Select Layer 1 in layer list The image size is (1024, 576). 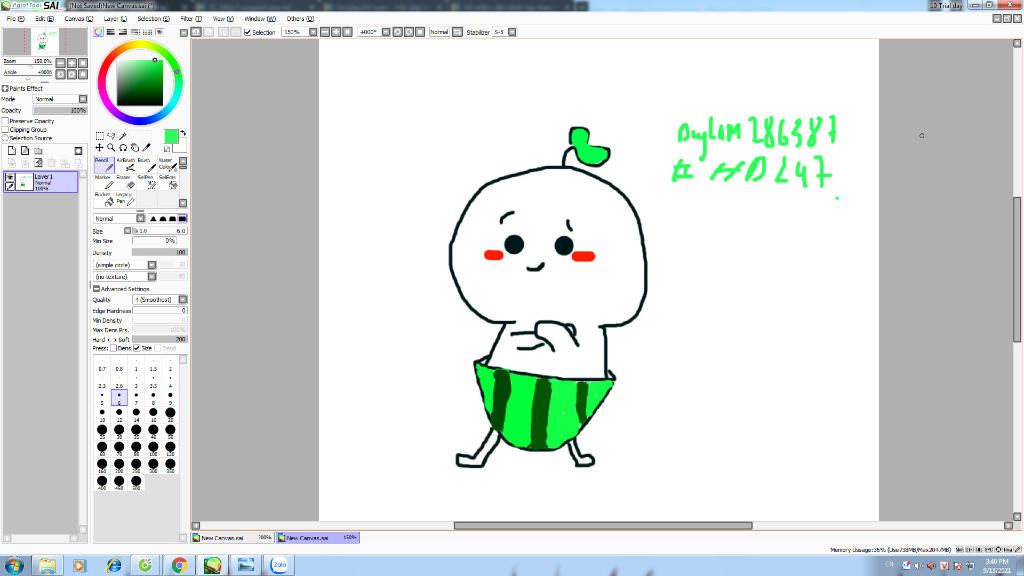[x=40, y=182]
